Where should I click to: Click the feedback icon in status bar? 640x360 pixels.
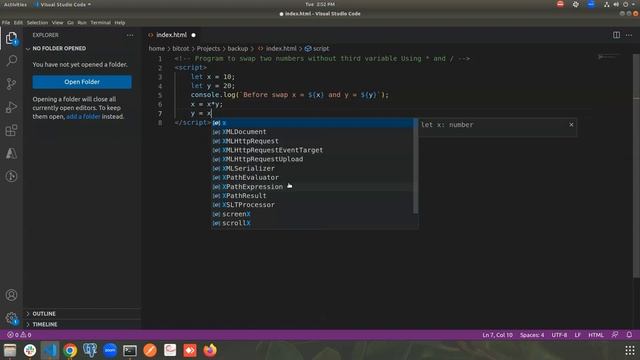click(615, 335)
